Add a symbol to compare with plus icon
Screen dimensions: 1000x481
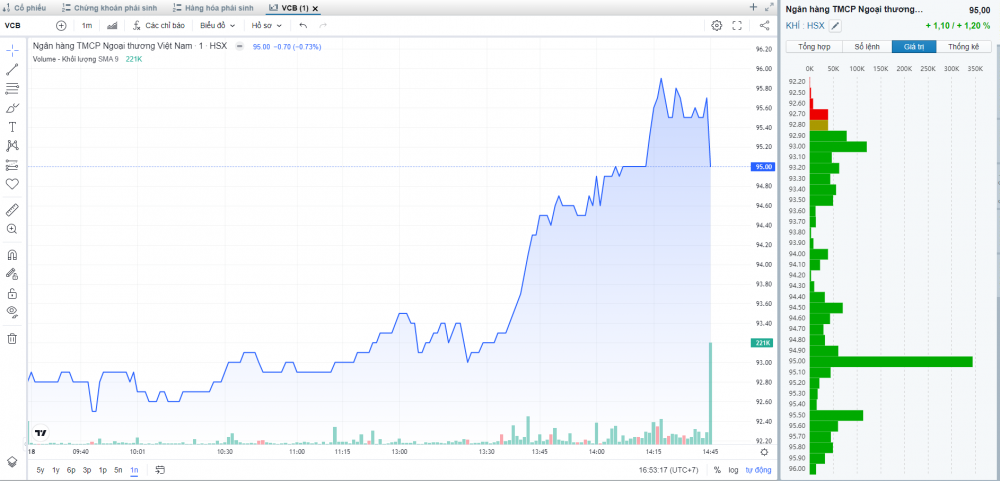[x=61, y=26]
